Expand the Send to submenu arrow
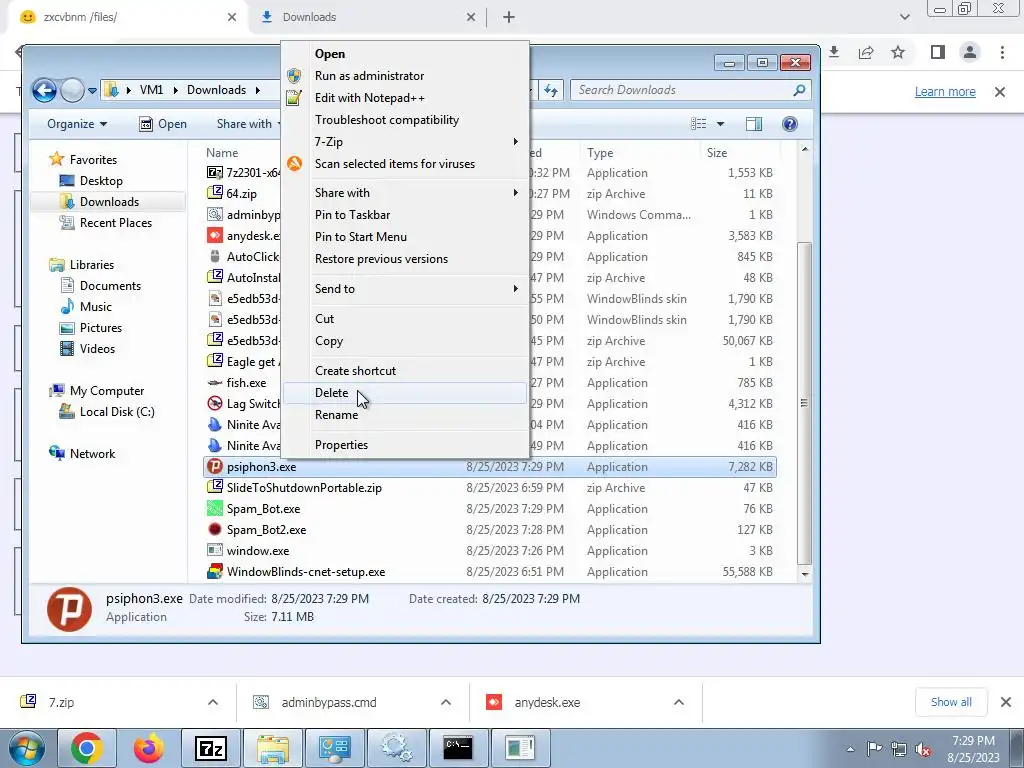 tap(515, 289)
